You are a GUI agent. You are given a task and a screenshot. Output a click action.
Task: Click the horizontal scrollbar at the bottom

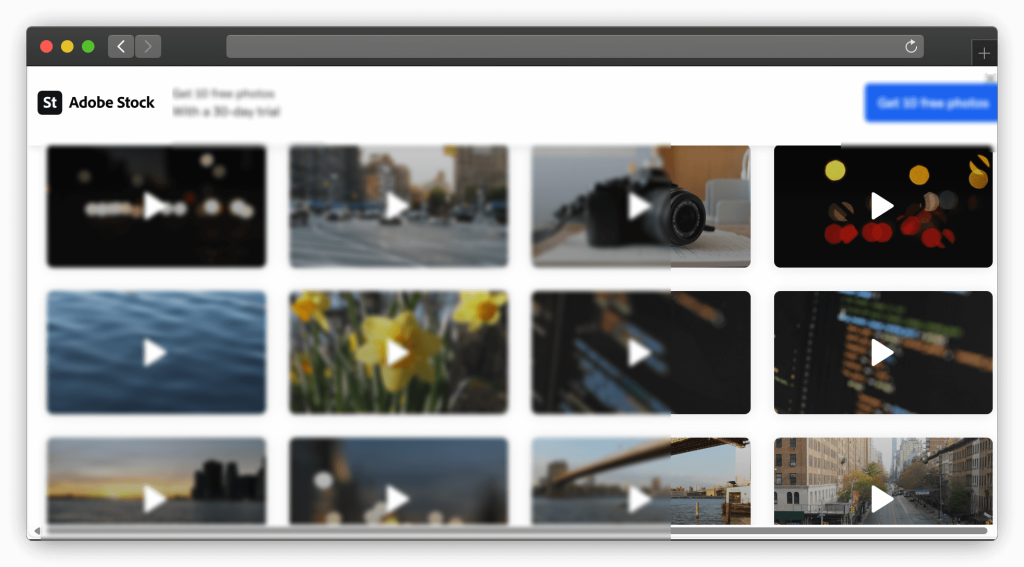pyautogui.click(x=500, y=531)
